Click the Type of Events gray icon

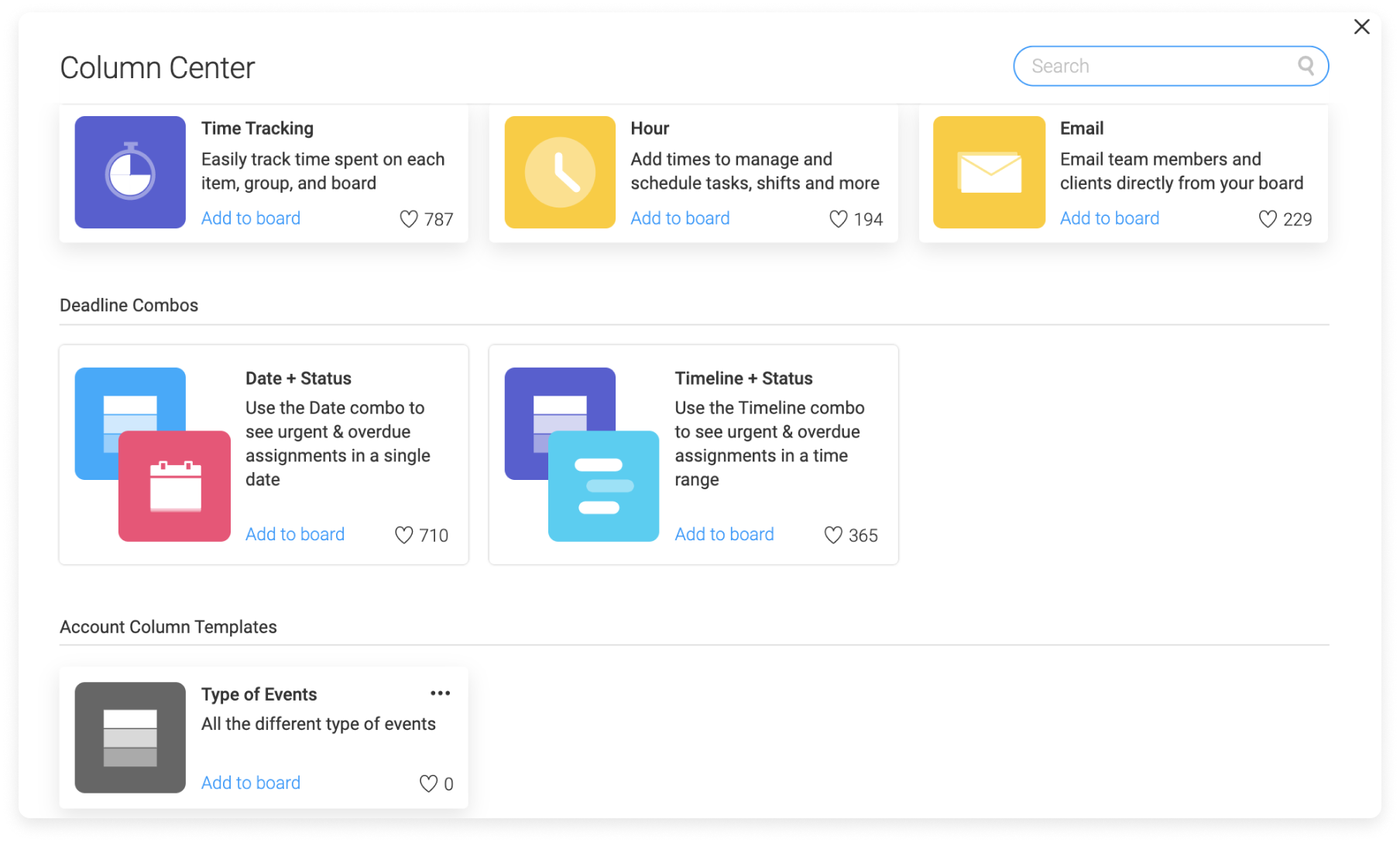coord(130,737)
